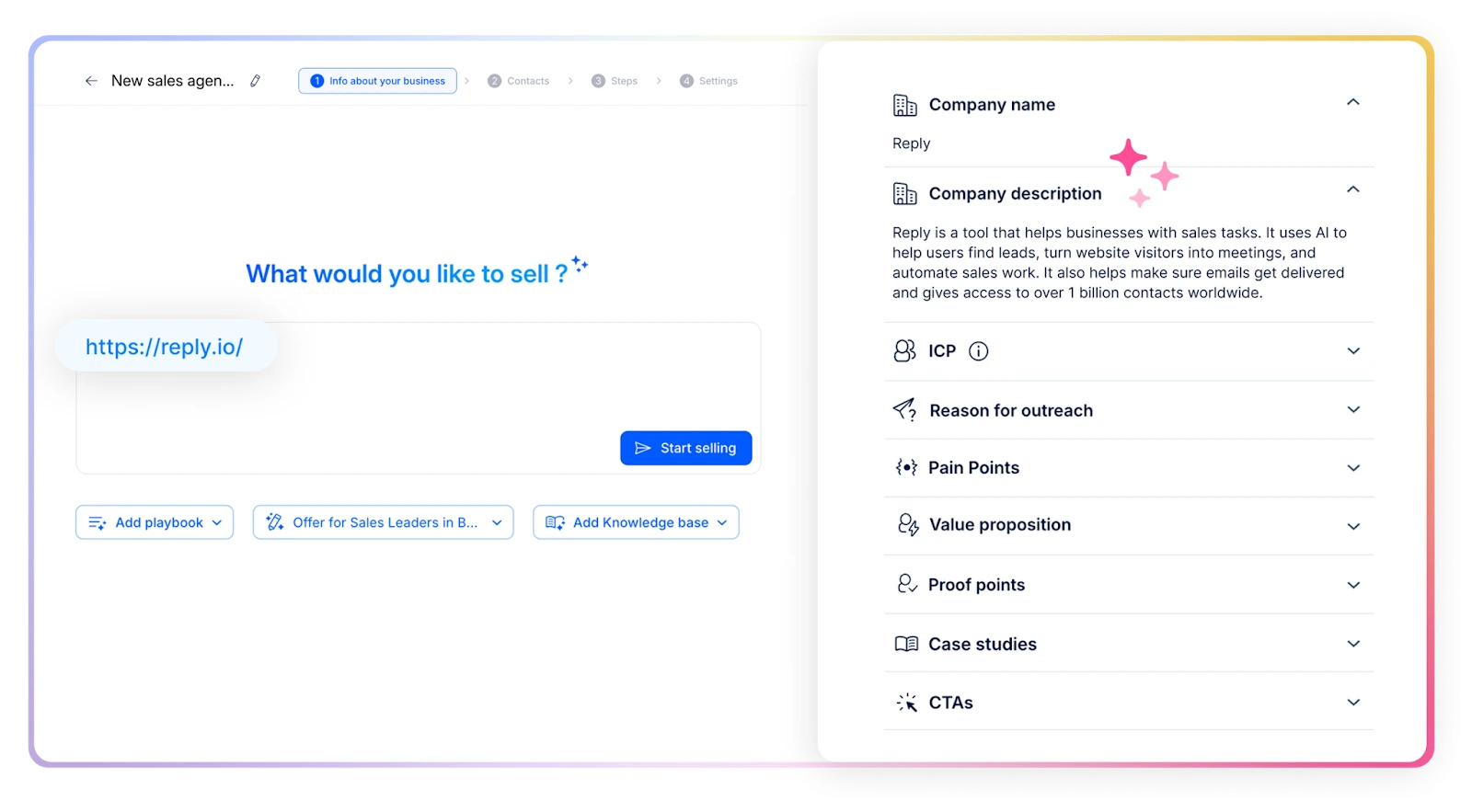The width and height of the screenshot is (1472, 812).
Task: Click the playbook list icon
Action: [x=97, y=522]
